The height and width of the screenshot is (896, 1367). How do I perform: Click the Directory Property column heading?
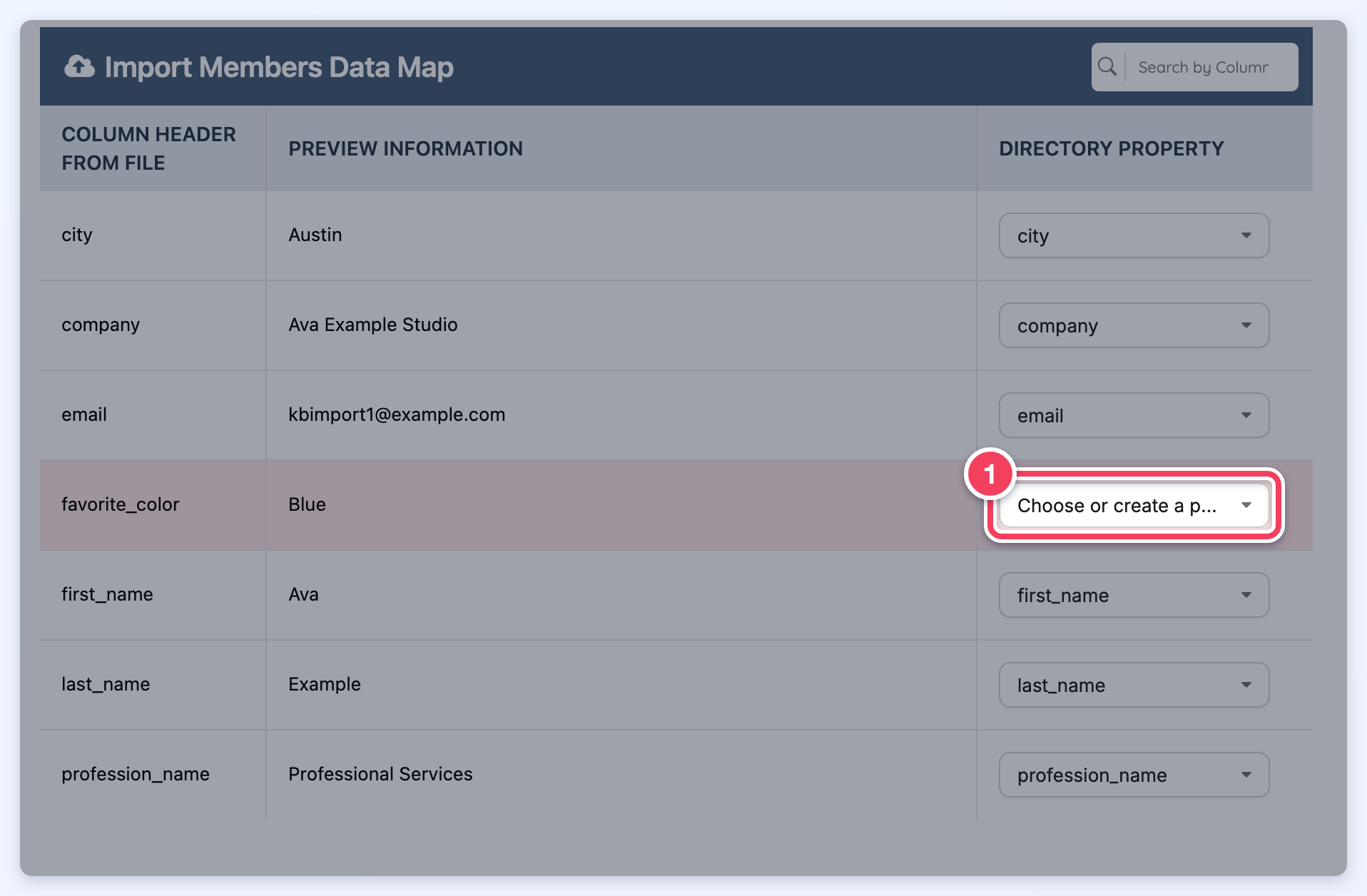click(x=1111, y=148)
